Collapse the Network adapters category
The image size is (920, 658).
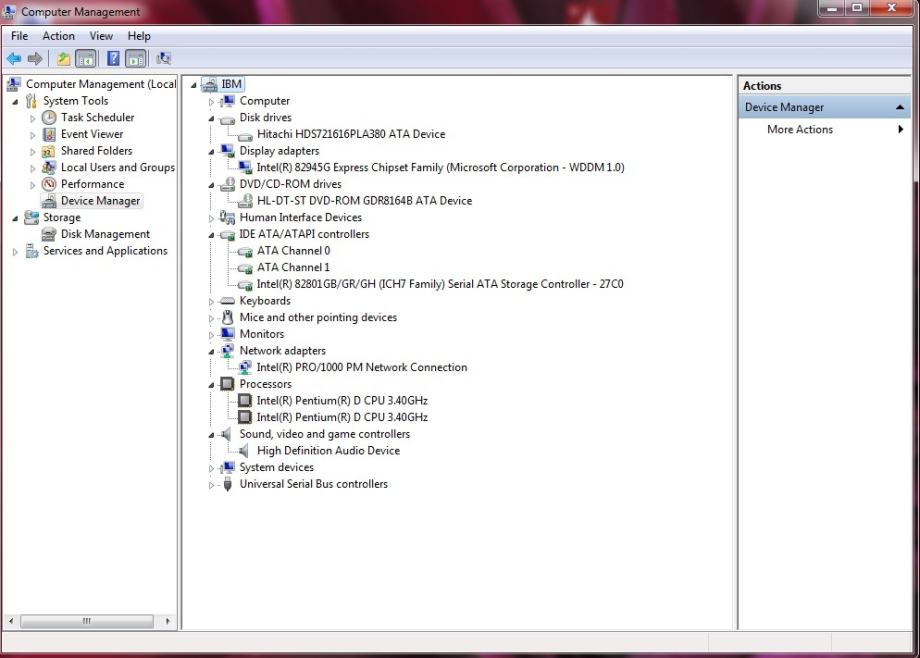(x=211, y=351)
